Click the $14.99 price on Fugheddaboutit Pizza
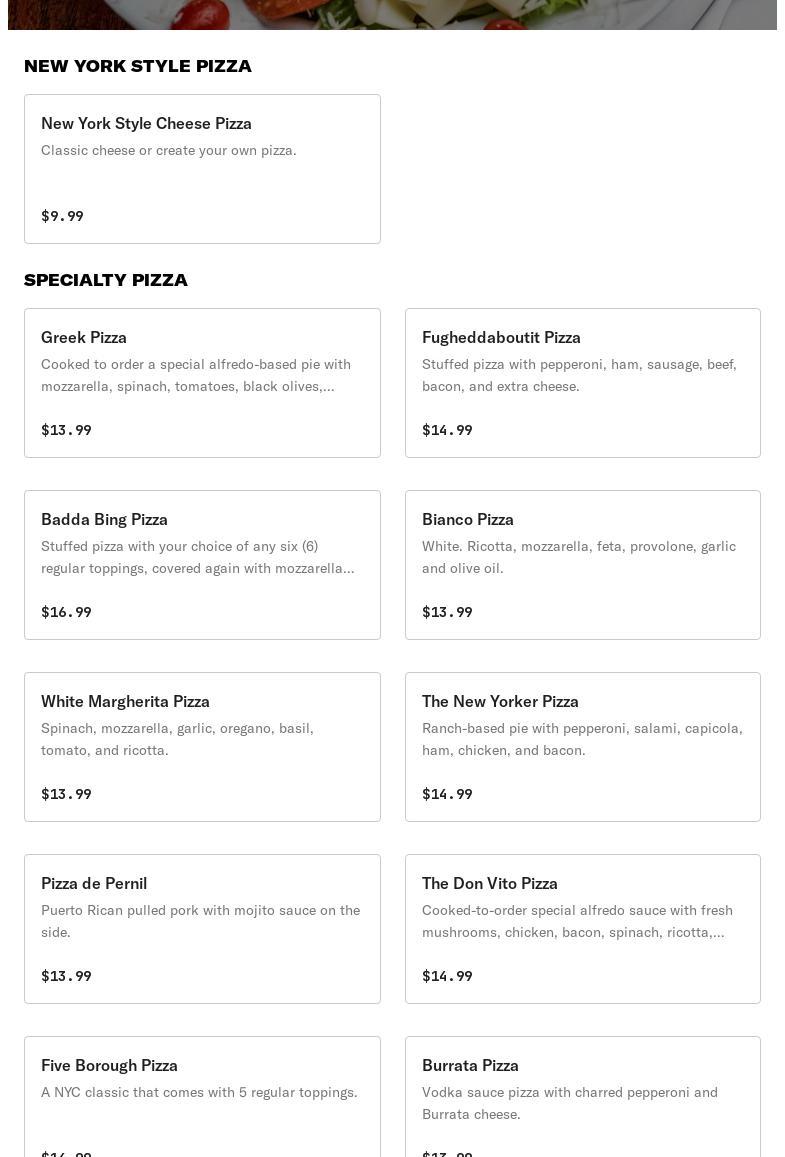Image resolution: width=785 pixels, height=1157 pixels. (x=447, y=430)
